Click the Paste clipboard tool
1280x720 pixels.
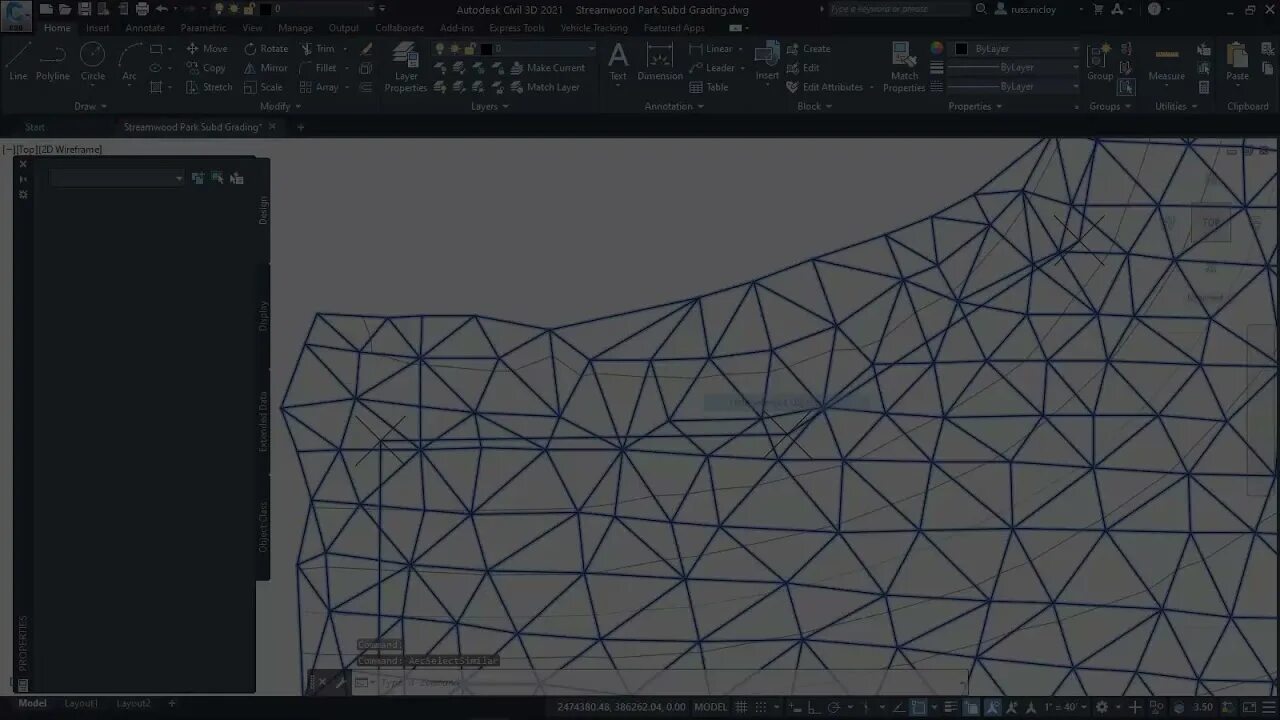tap(1238, 62)
